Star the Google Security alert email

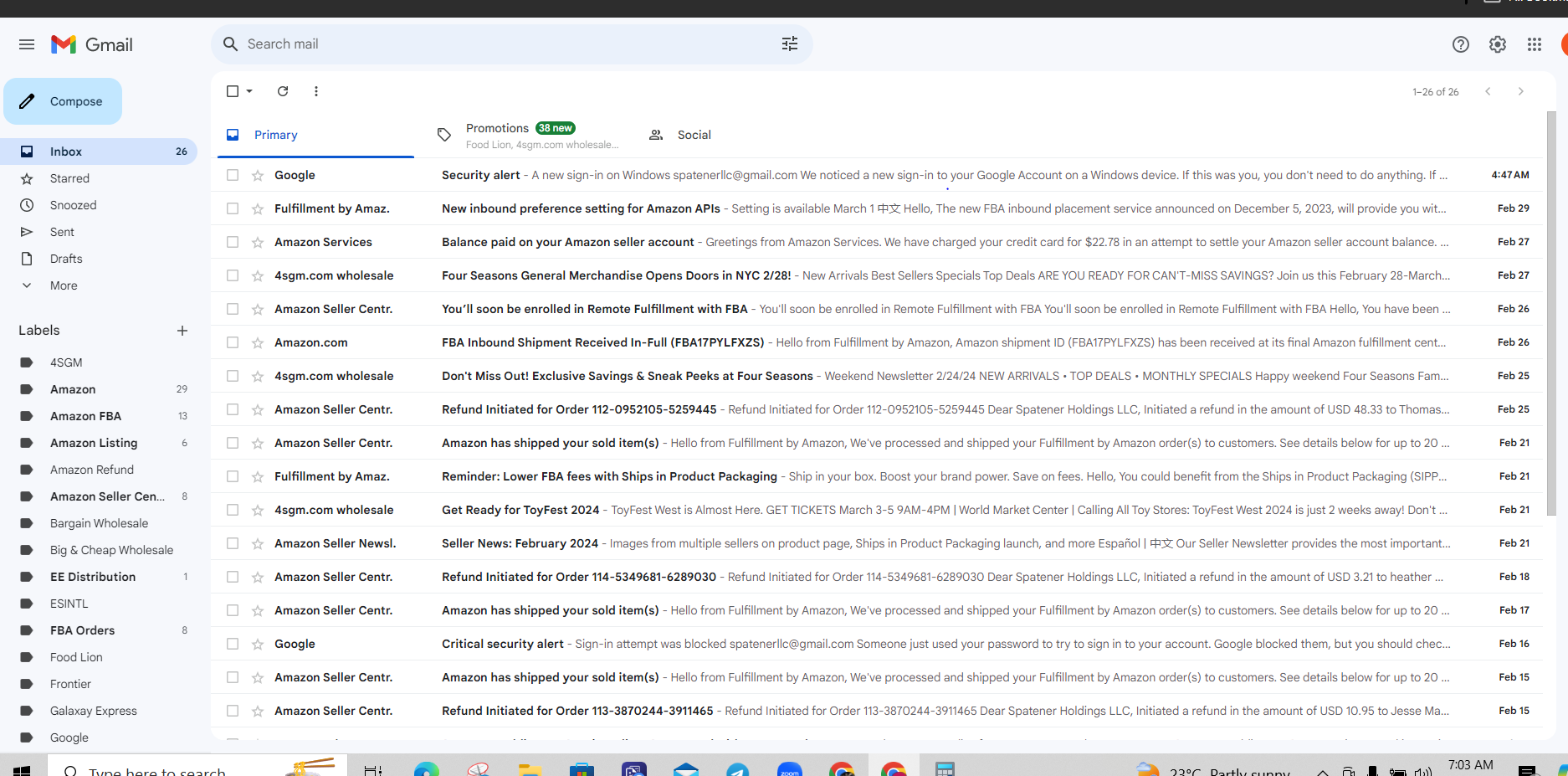tap(258, 176)
